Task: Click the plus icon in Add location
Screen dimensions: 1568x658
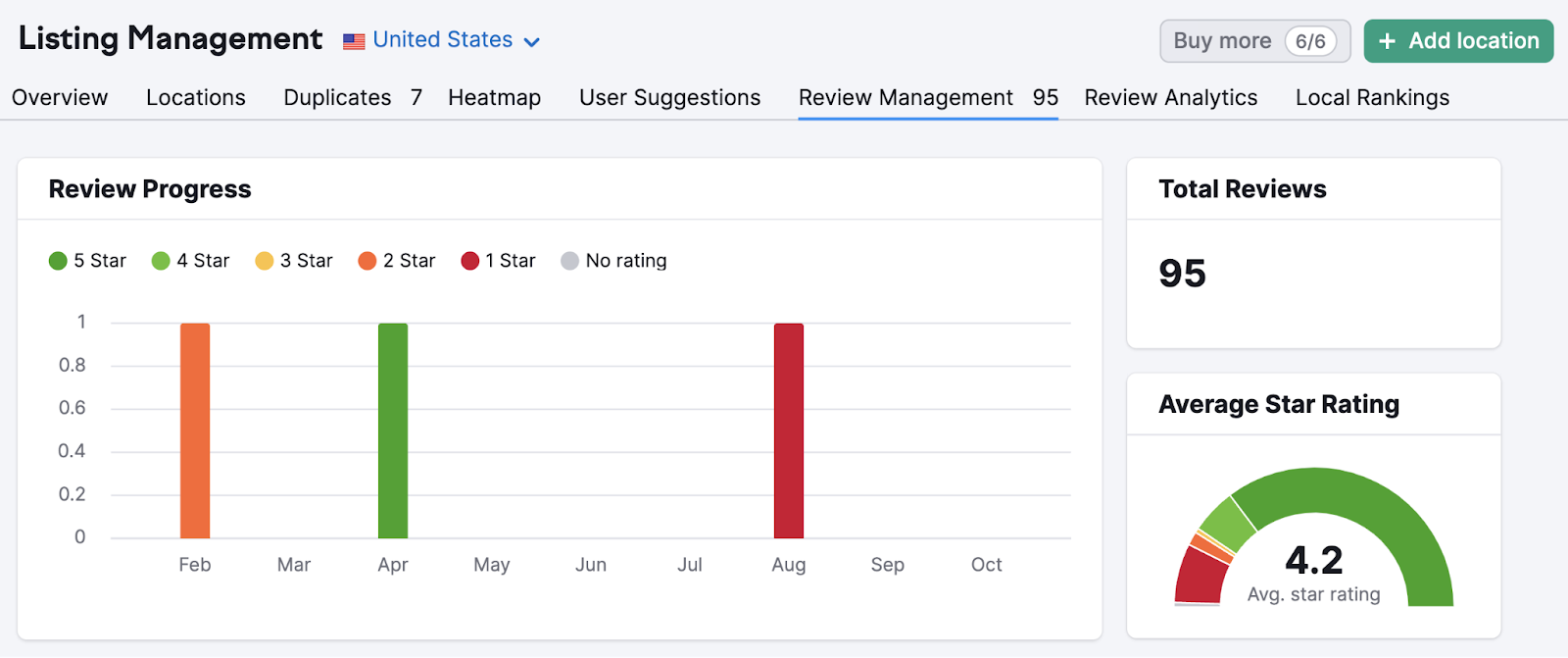Action: coord(1387,41)
